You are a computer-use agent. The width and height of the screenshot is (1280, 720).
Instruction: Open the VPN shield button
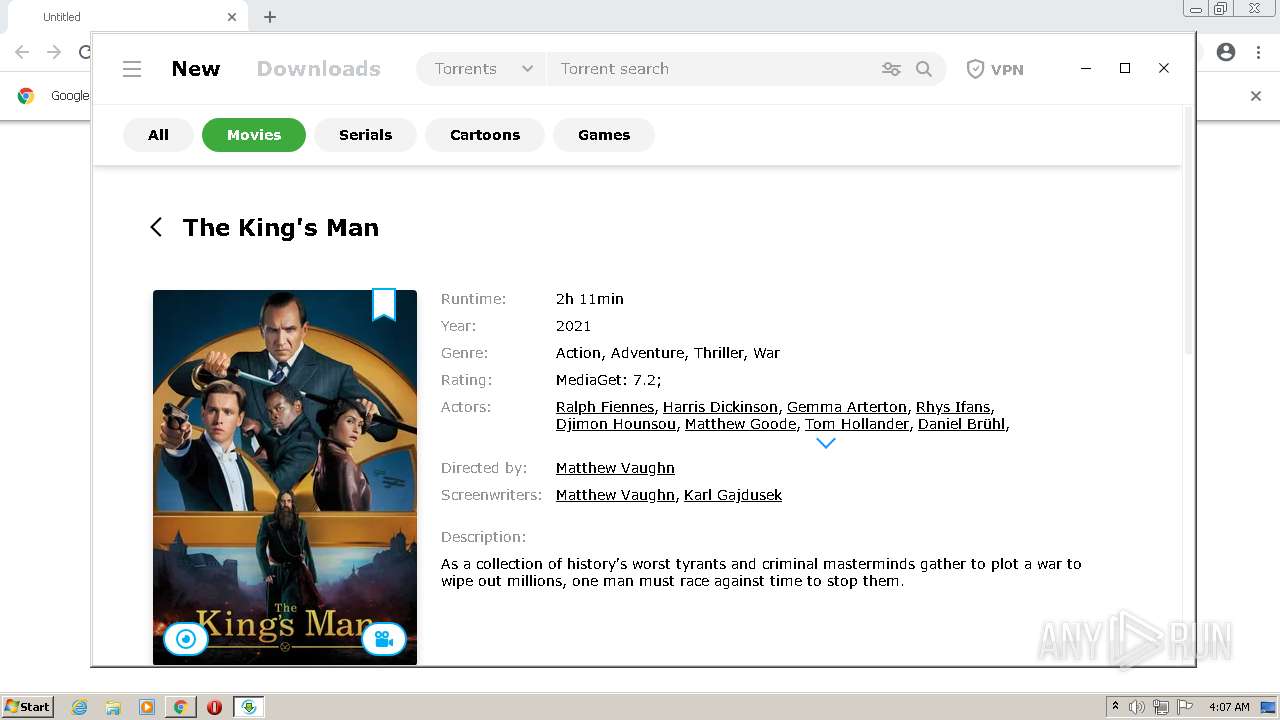(x=995, y=69)
